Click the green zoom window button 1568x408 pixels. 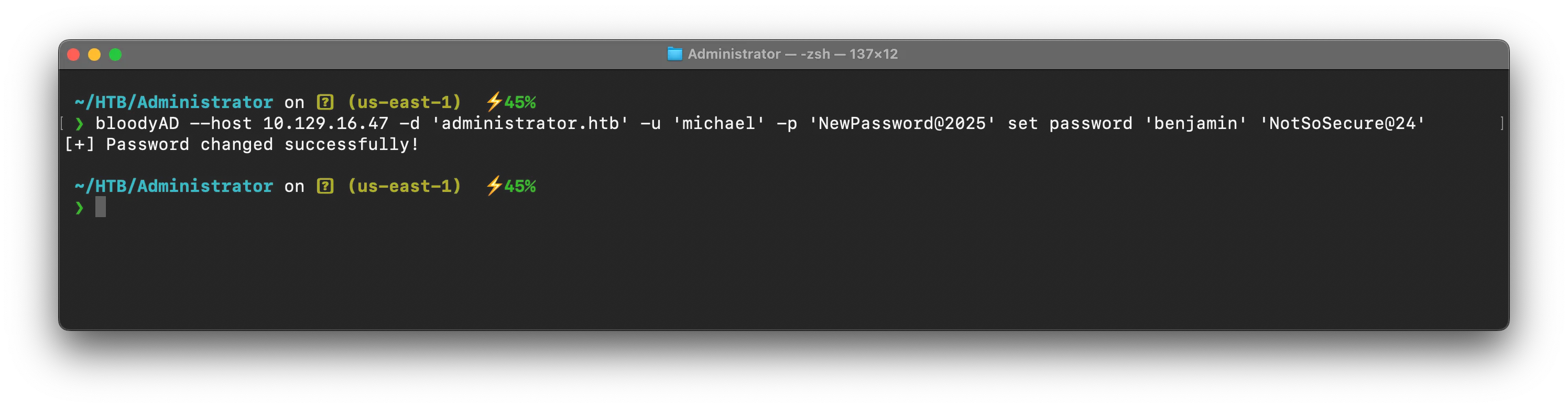(x=115, y=55)
